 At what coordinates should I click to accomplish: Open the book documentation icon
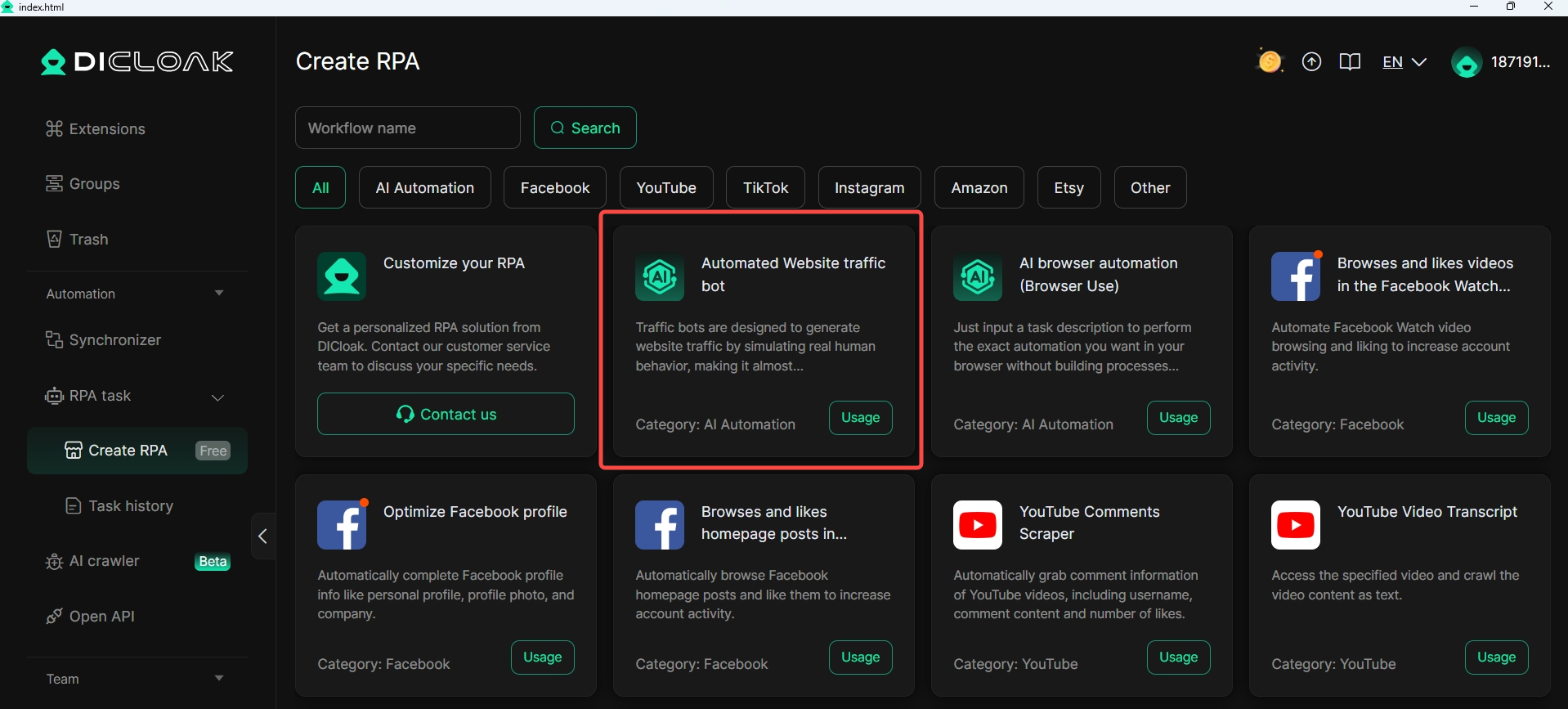point(1350,62)
